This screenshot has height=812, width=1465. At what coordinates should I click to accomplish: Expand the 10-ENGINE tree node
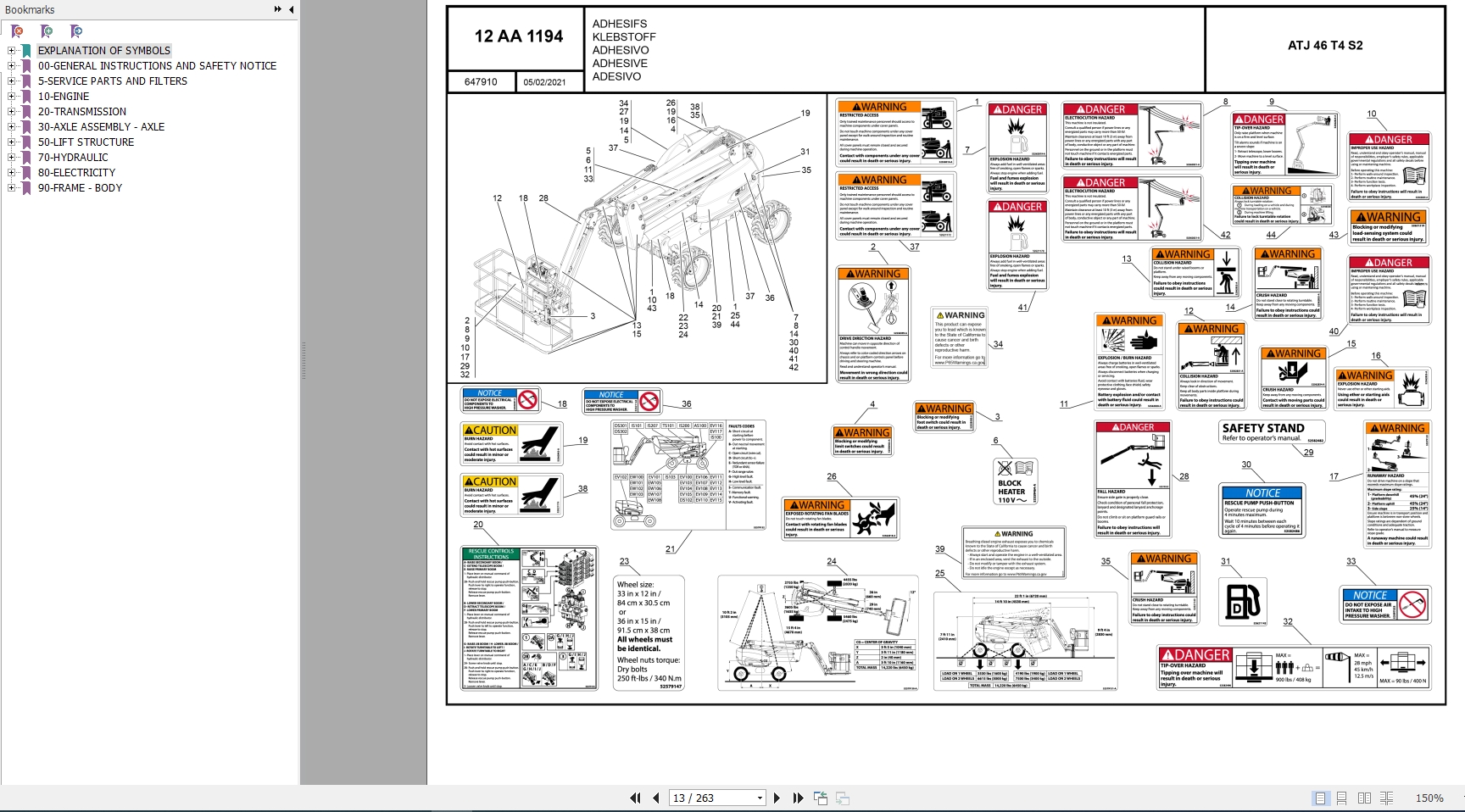click(12, 97)
